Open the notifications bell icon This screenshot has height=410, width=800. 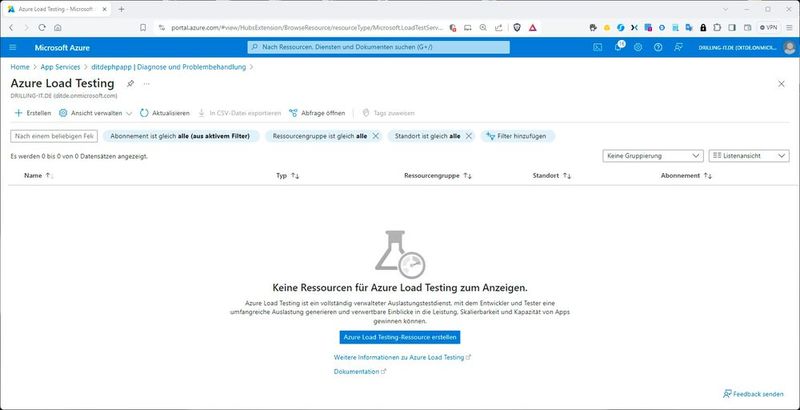click(x=618, y=47)
